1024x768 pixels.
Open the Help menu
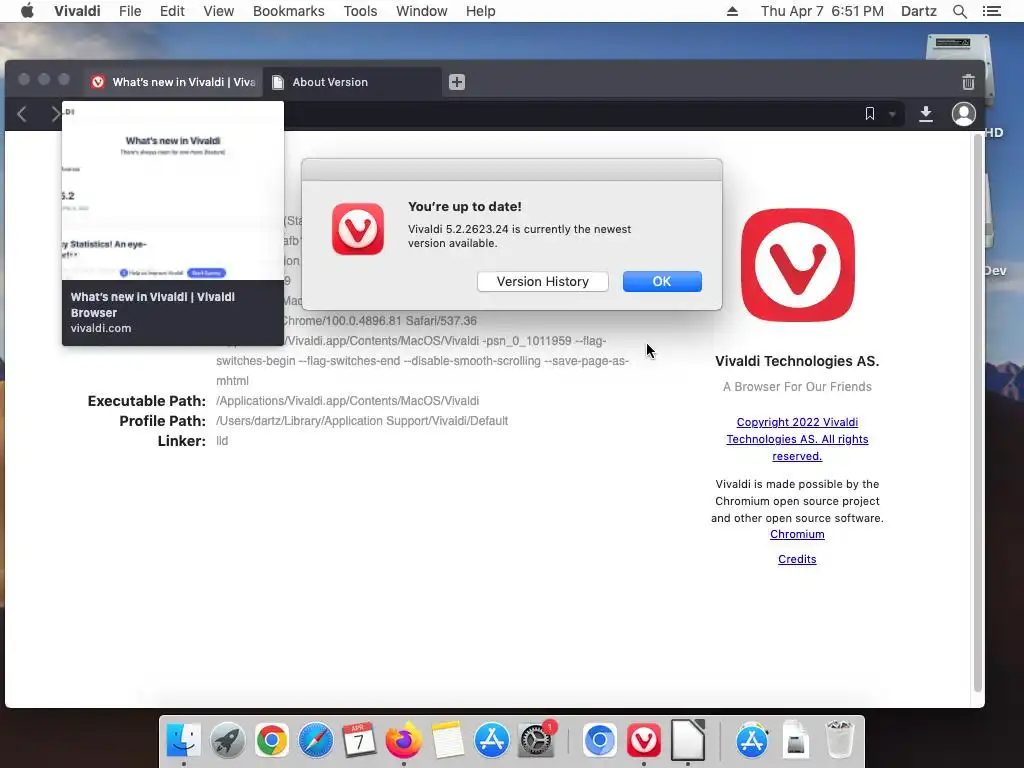pos(481,11)
